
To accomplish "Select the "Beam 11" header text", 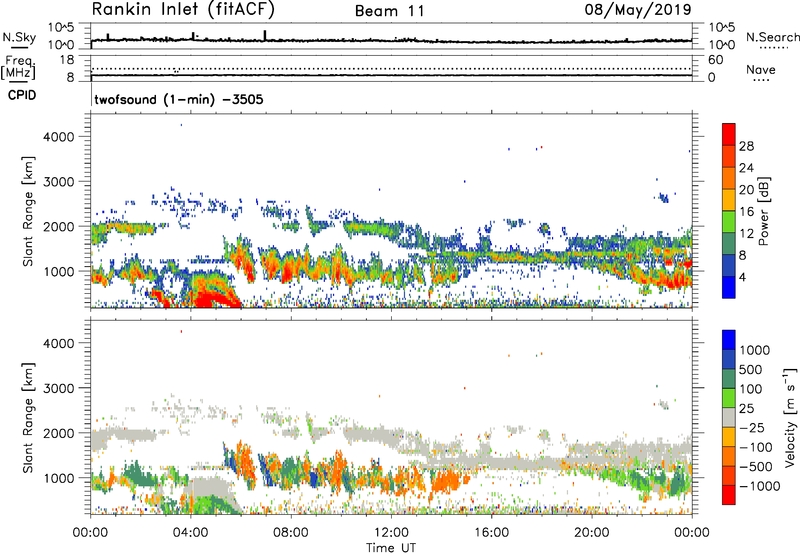I will (390, 11).
